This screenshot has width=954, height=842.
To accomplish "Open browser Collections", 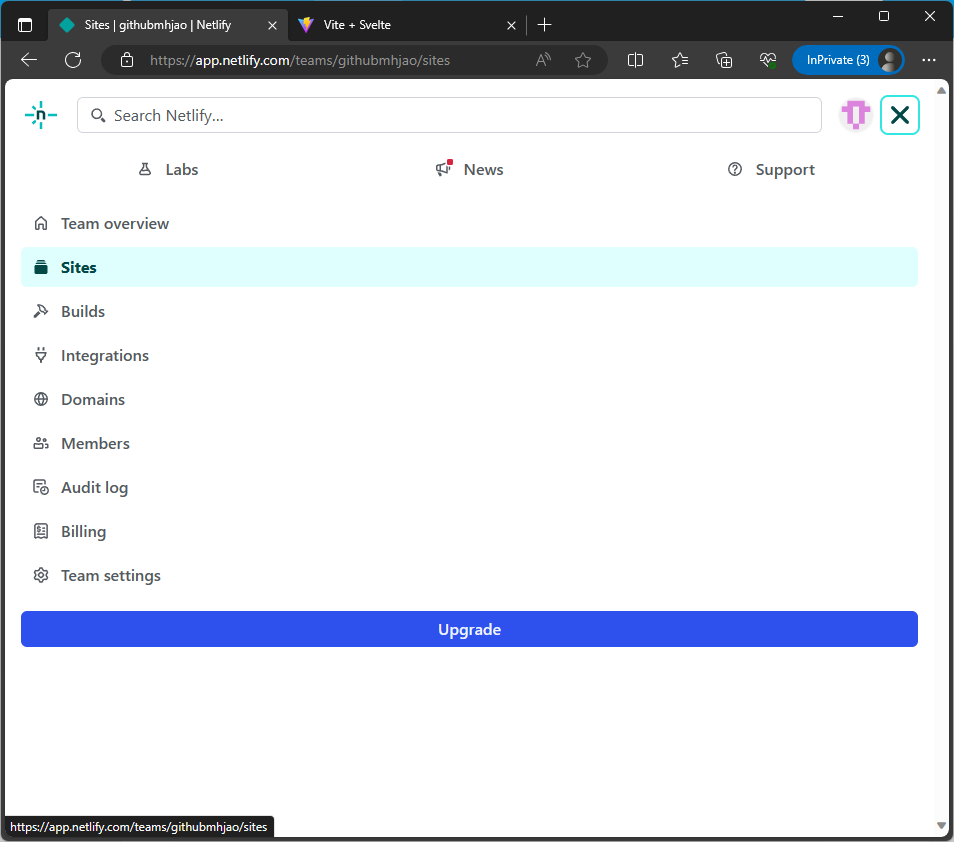I will click(x=724, y=60).
